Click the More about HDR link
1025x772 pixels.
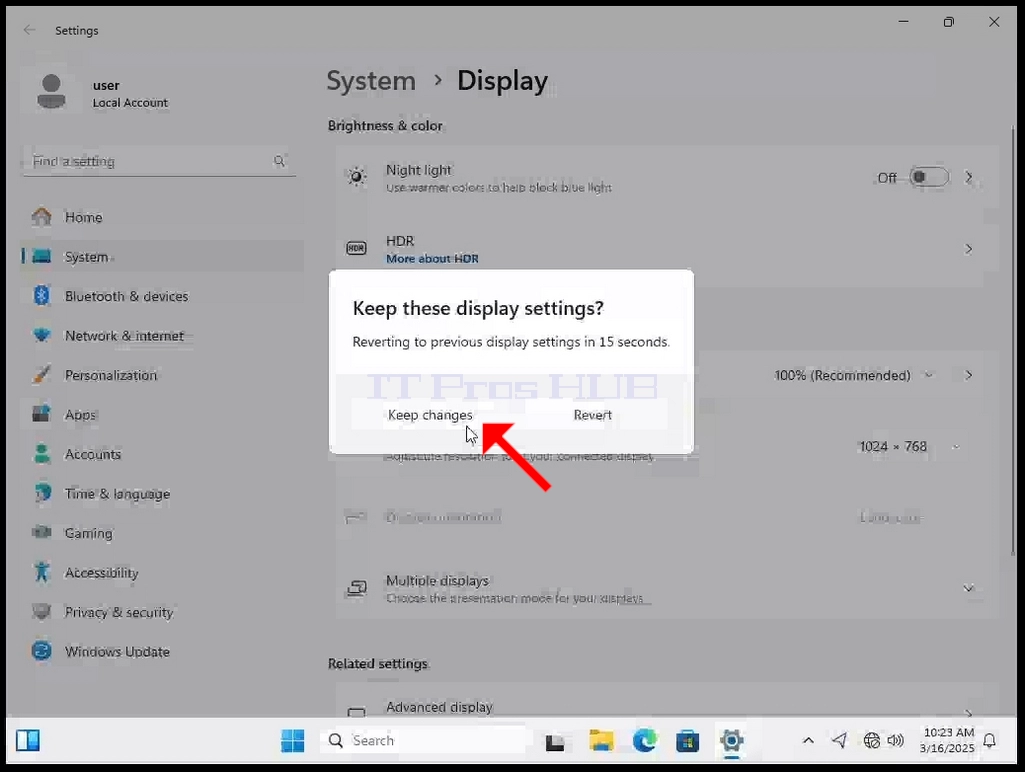coord(432,259)
